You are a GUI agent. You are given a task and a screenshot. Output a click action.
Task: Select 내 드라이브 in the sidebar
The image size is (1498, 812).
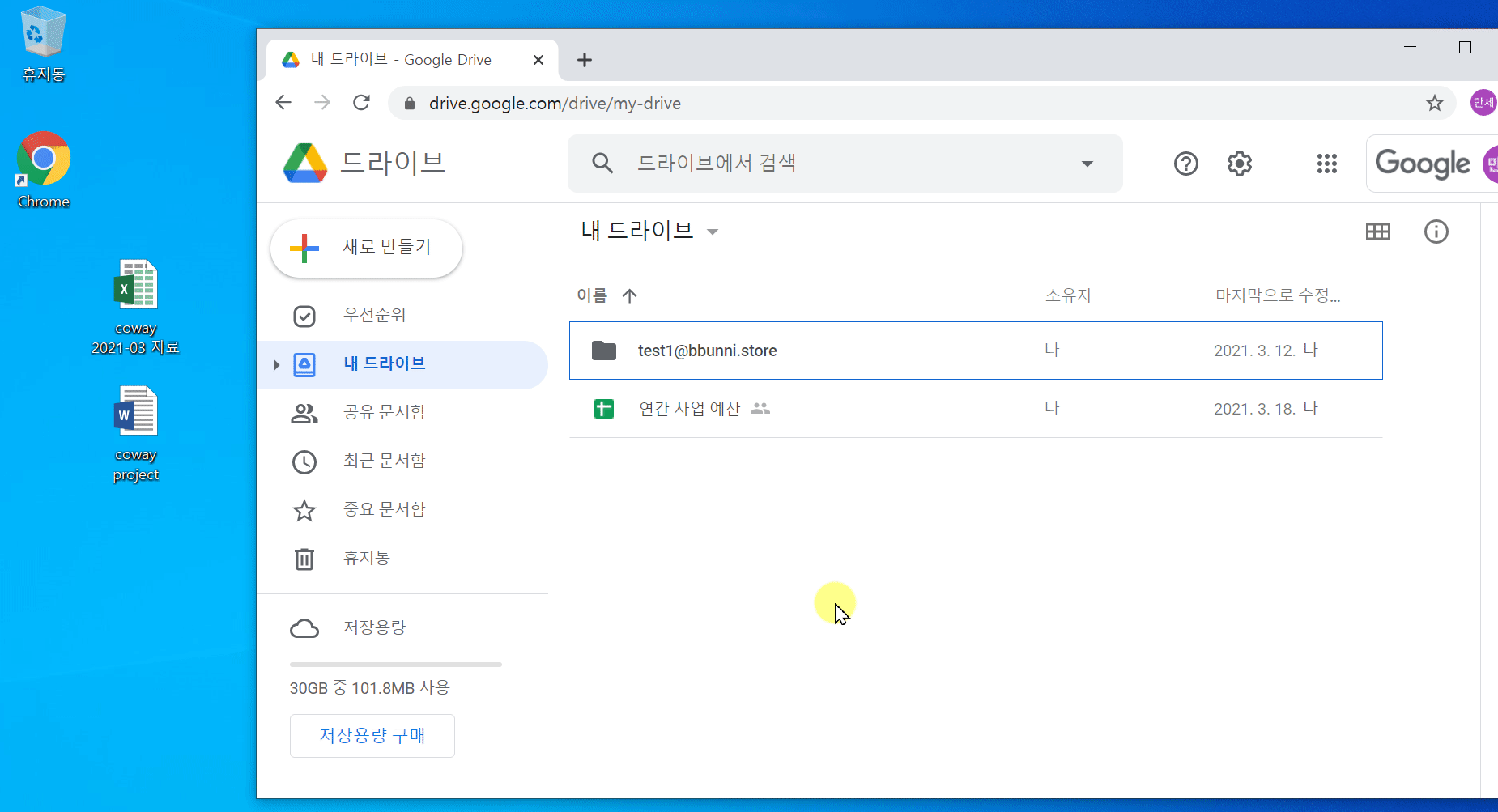point(402,365)
